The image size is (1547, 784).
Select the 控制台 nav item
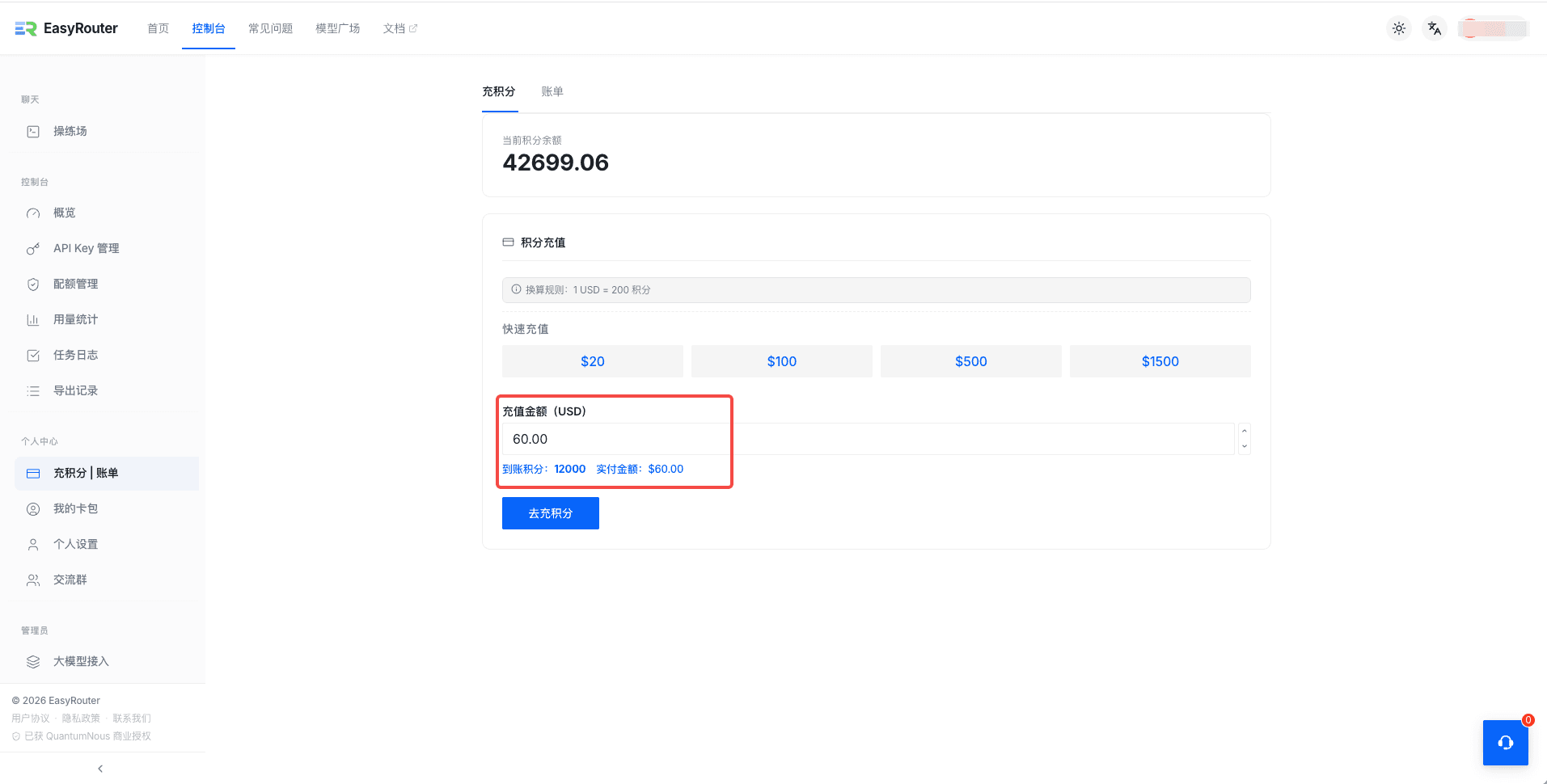click(x=209, y=28)
